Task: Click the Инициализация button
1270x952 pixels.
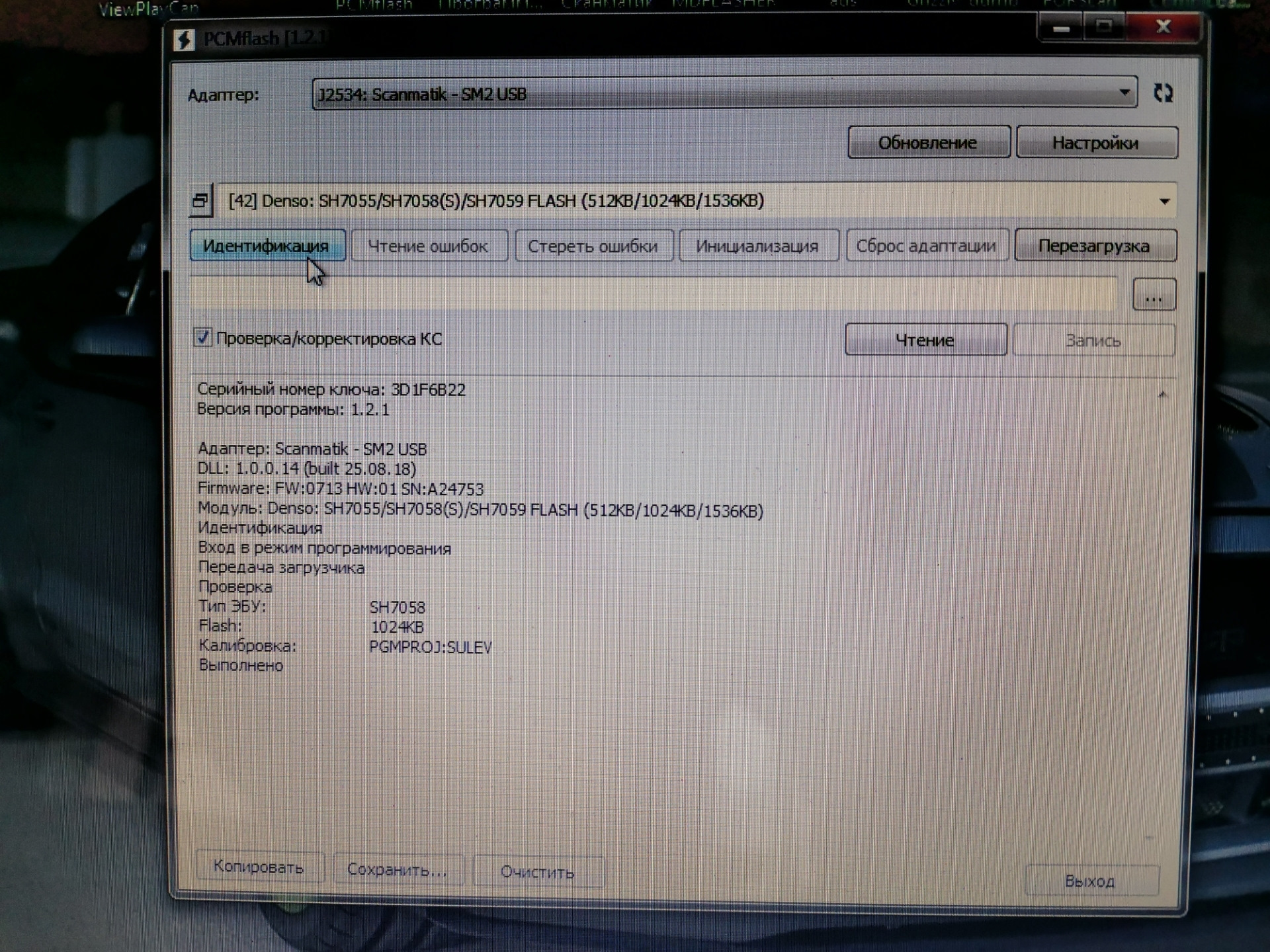Action: pos(758,246)
